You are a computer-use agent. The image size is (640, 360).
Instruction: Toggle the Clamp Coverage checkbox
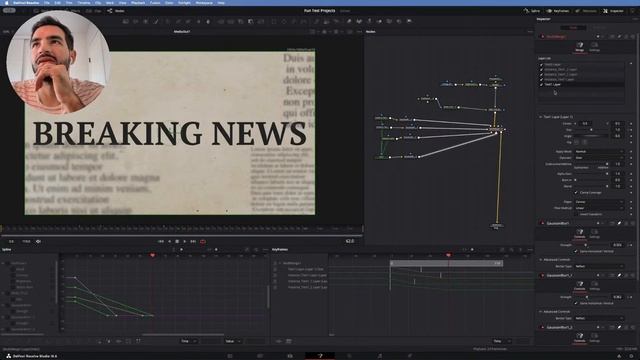click(576, 192)
